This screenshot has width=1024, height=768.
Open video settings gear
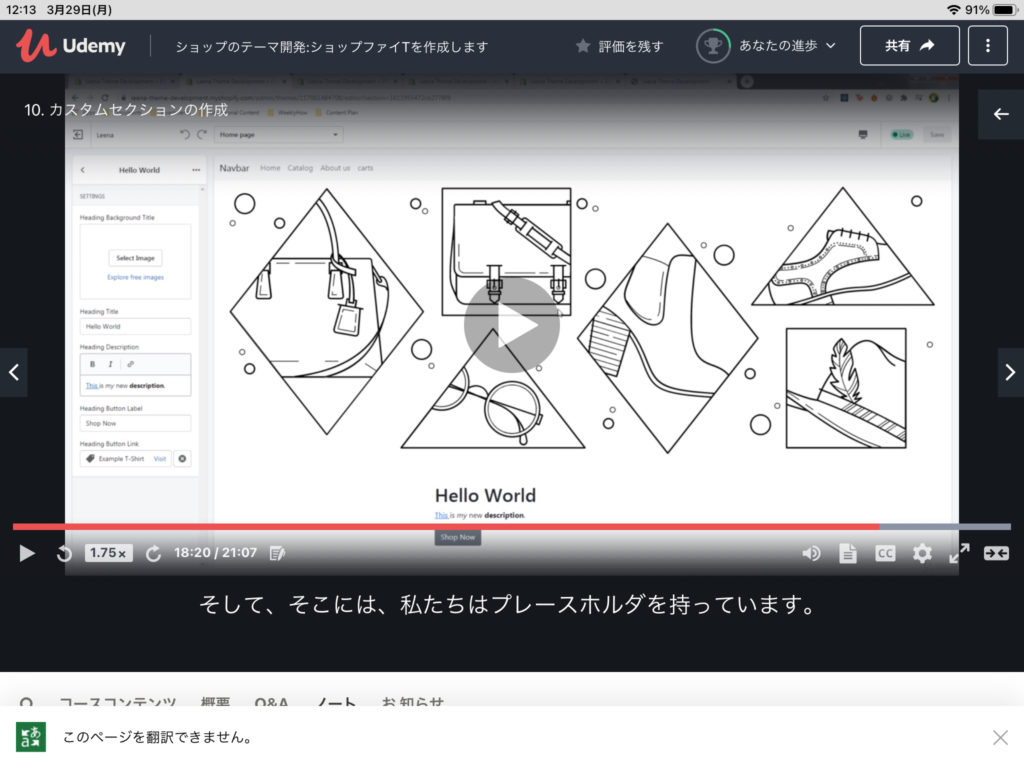[922, 553]
